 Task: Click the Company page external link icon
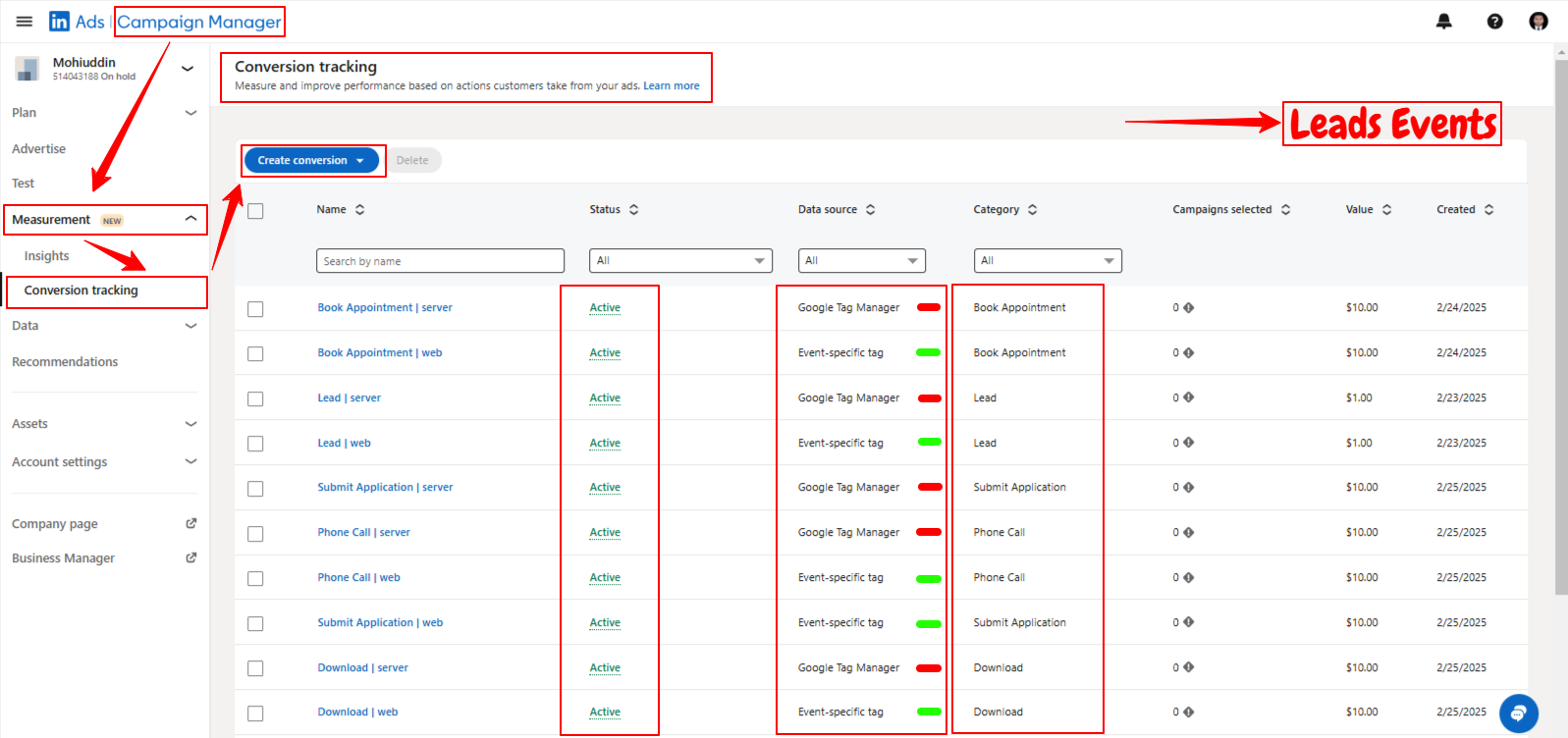pyautogui.click(x=191, y=524)
